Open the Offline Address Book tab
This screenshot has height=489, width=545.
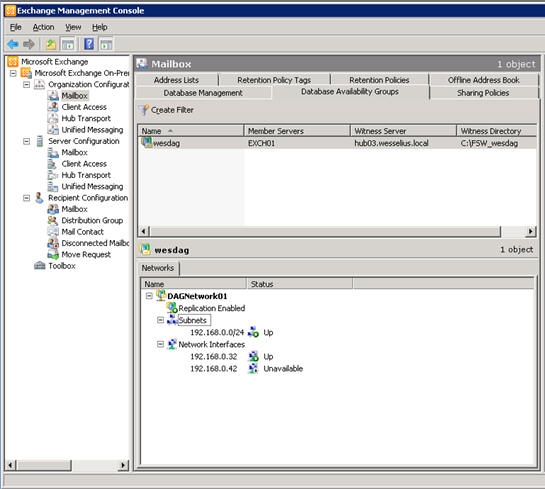click(483, 80)
